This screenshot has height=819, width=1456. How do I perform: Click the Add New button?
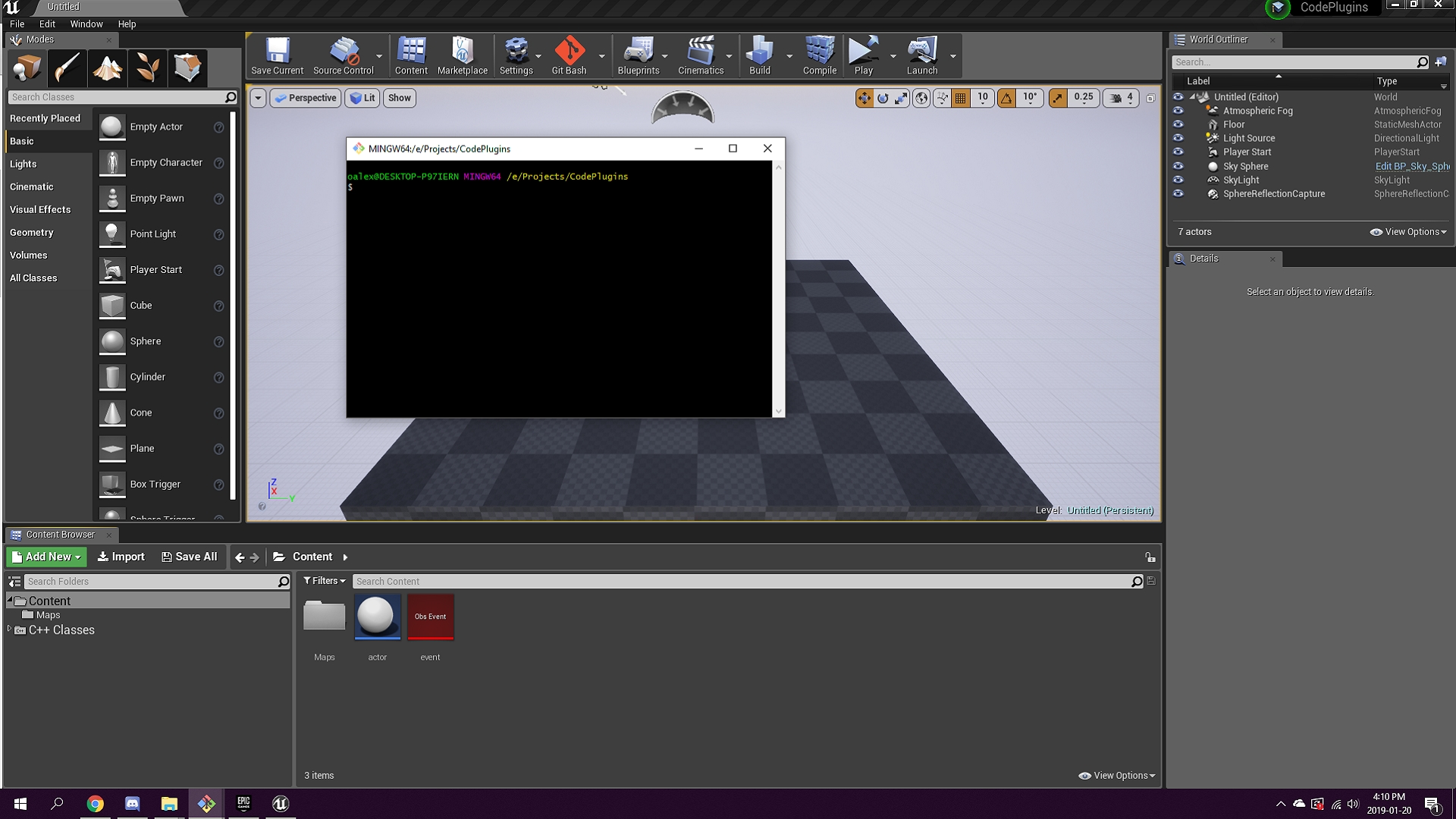pyautogui.click(x=46, y=557)
